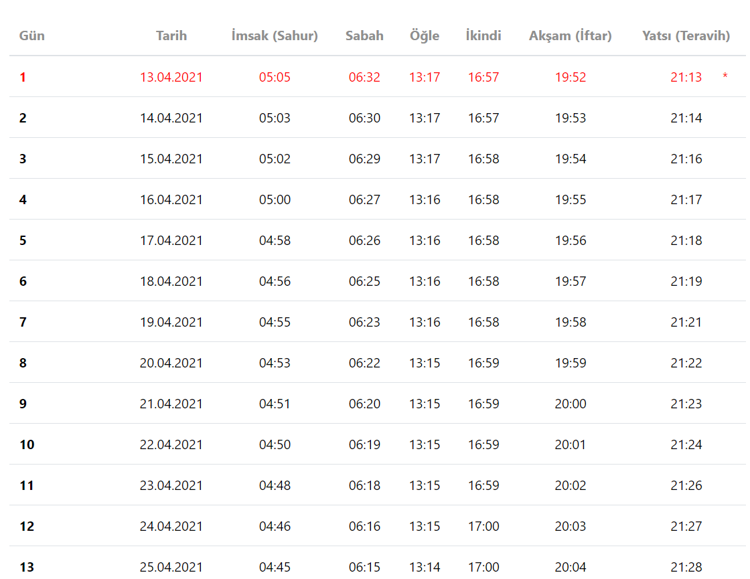Click ikindi time 17:00 on day 12
750x579 pixels.
click(x=483, y=526)
